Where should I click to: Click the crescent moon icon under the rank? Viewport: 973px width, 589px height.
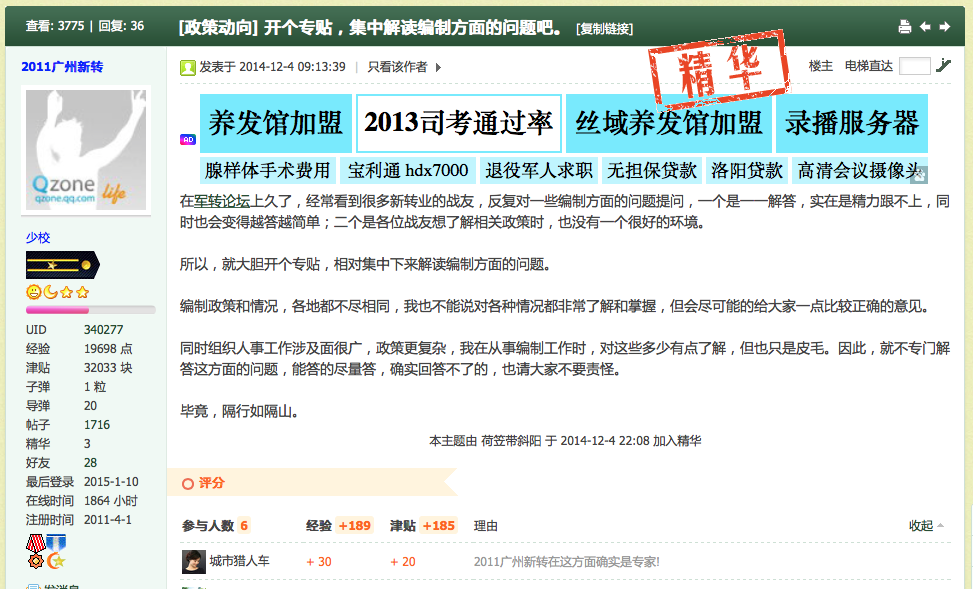[x=50, y=293]
